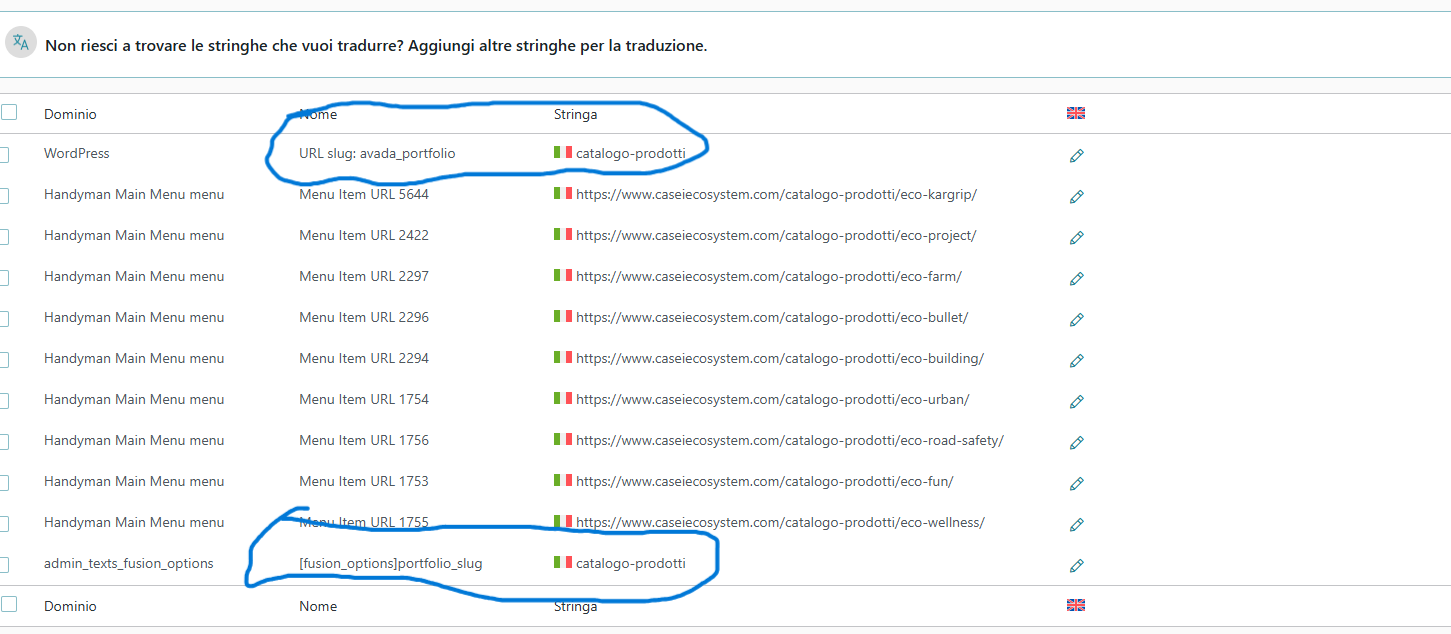Click 'Aggiungi altre stringhe per la traduzione' text
Screen dimensions: 1451x634
pyautogui.click(x=558, y=46)
